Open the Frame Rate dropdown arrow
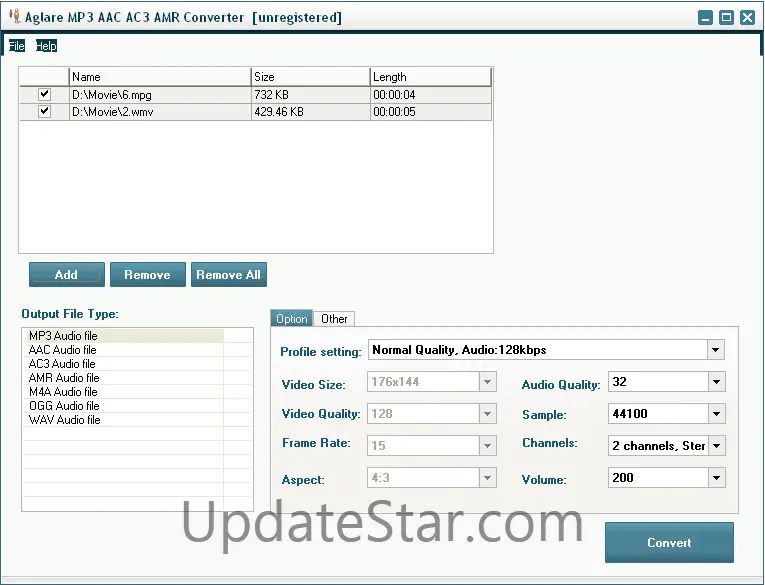The height and width of the screenshot is (585, 765). click(x=487, y=445)
